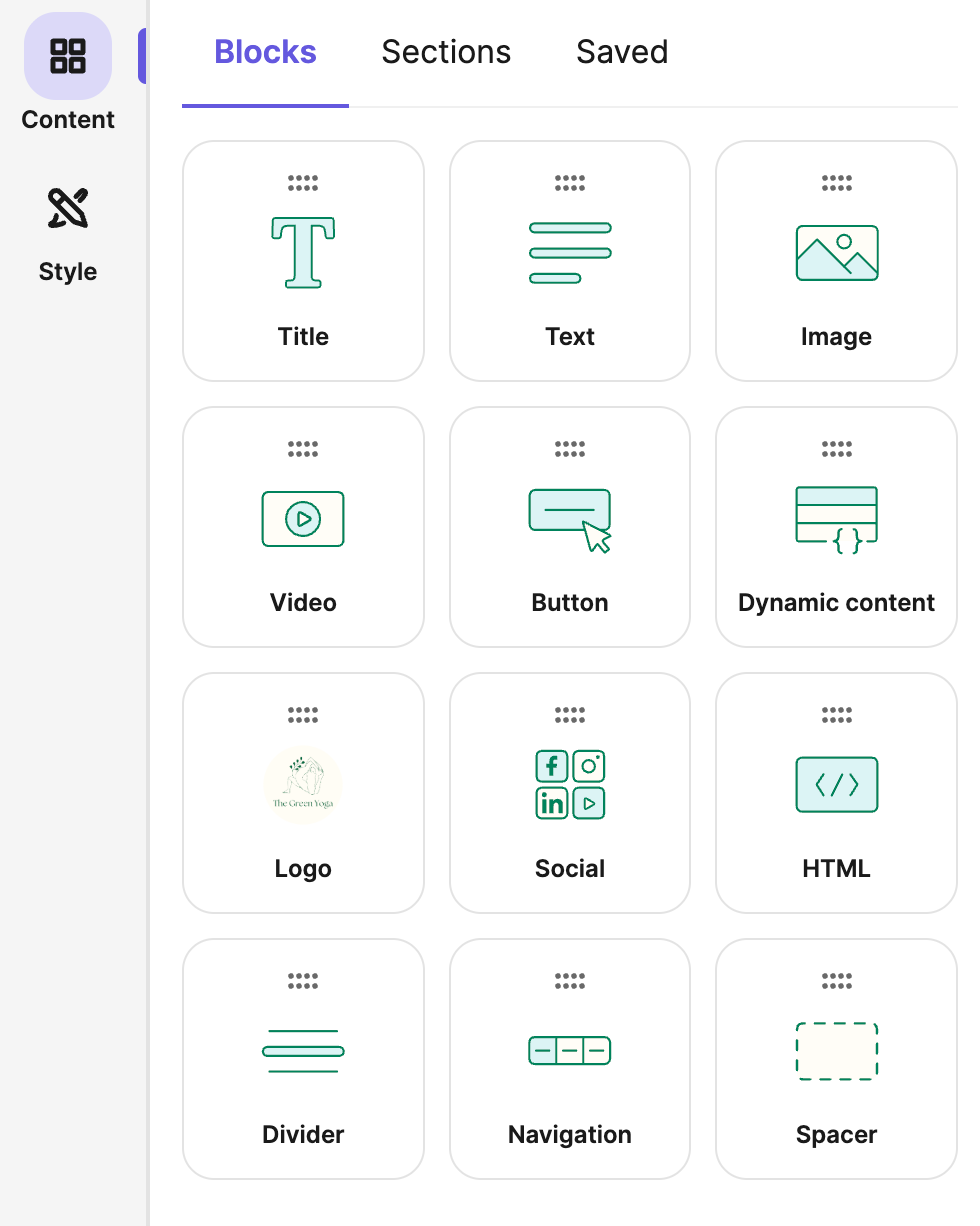Grab the drag handle above Title

(x=303, y=183)
